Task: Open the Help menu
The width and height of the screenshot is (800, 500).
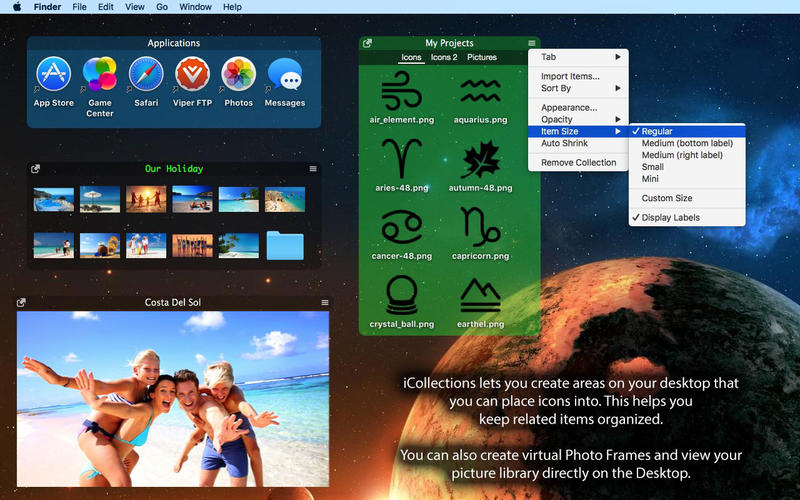Action: click(232, 7)
